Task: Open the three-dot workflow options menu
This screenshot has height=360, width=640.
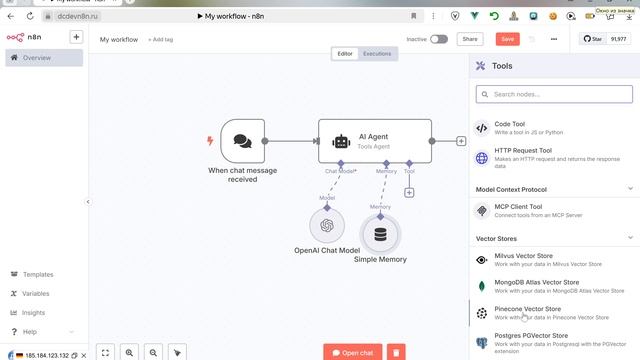Action: (554, 39)
